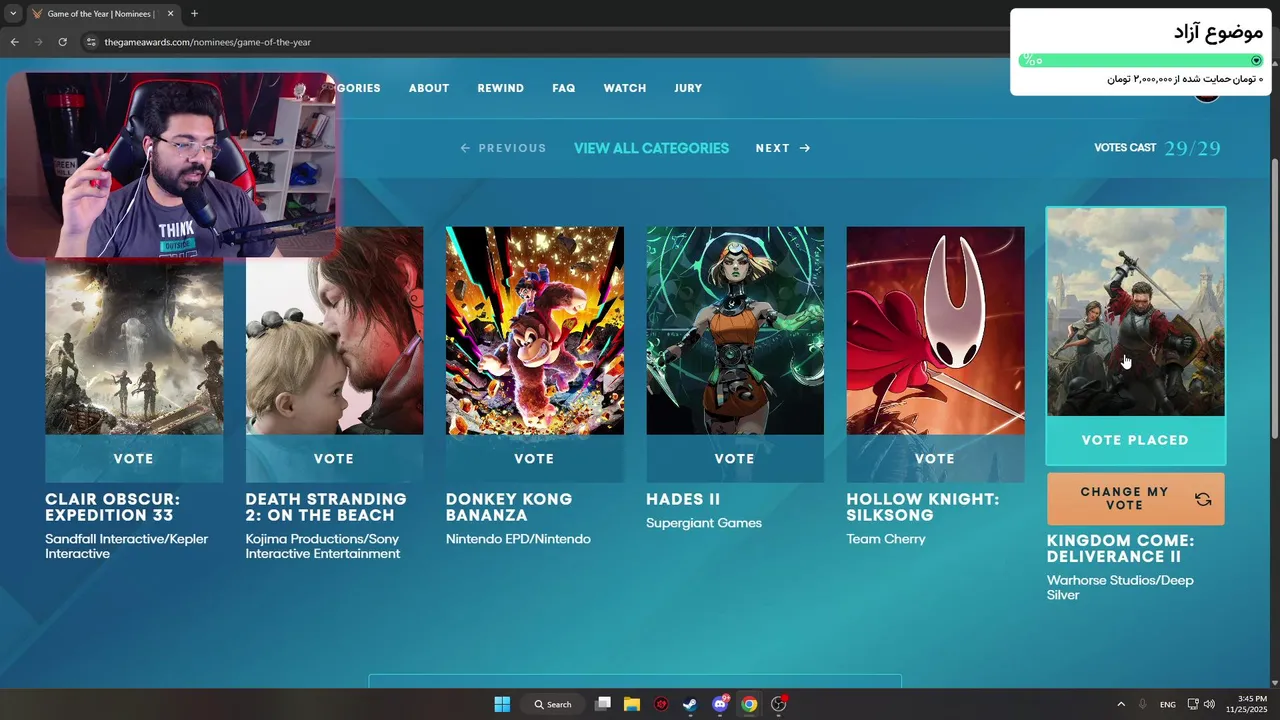Viewport: 1280px width, 720px height.
Task: Switch to Chrome in taskbar
Action: [749, 704]
